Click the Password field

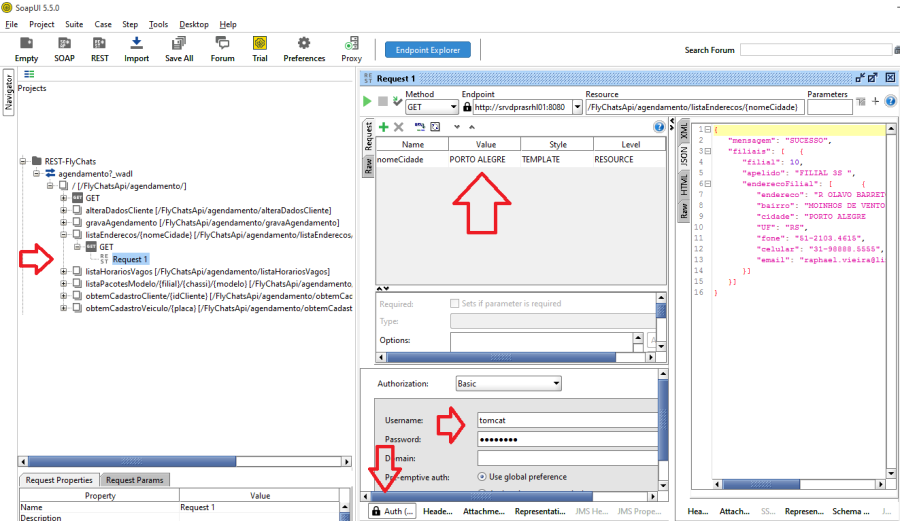(568, 439)
